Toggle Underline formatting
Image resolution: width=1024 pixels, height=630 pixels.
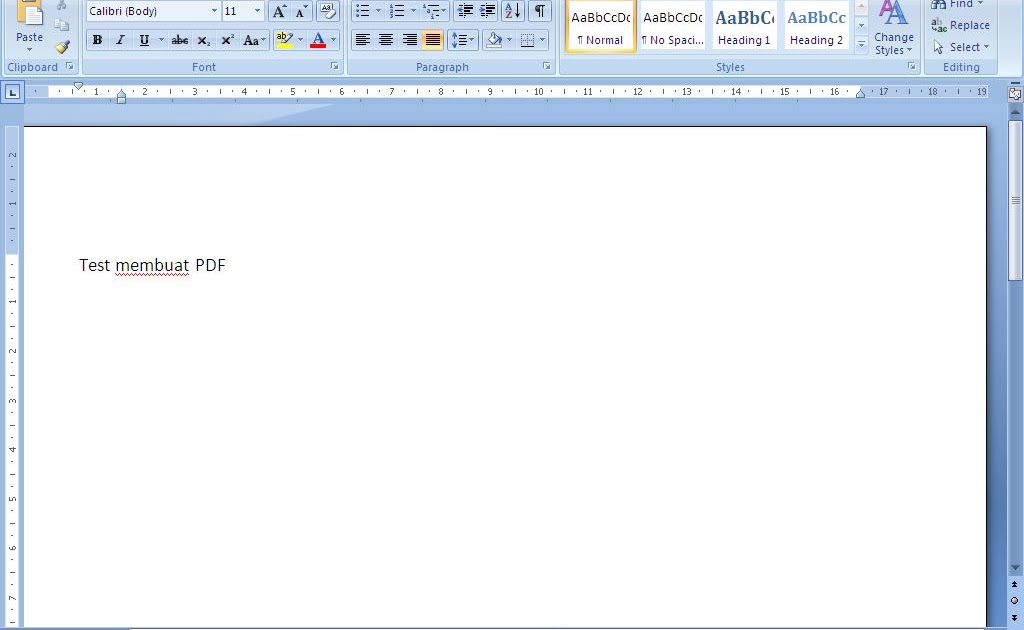(x=144, y=40)
